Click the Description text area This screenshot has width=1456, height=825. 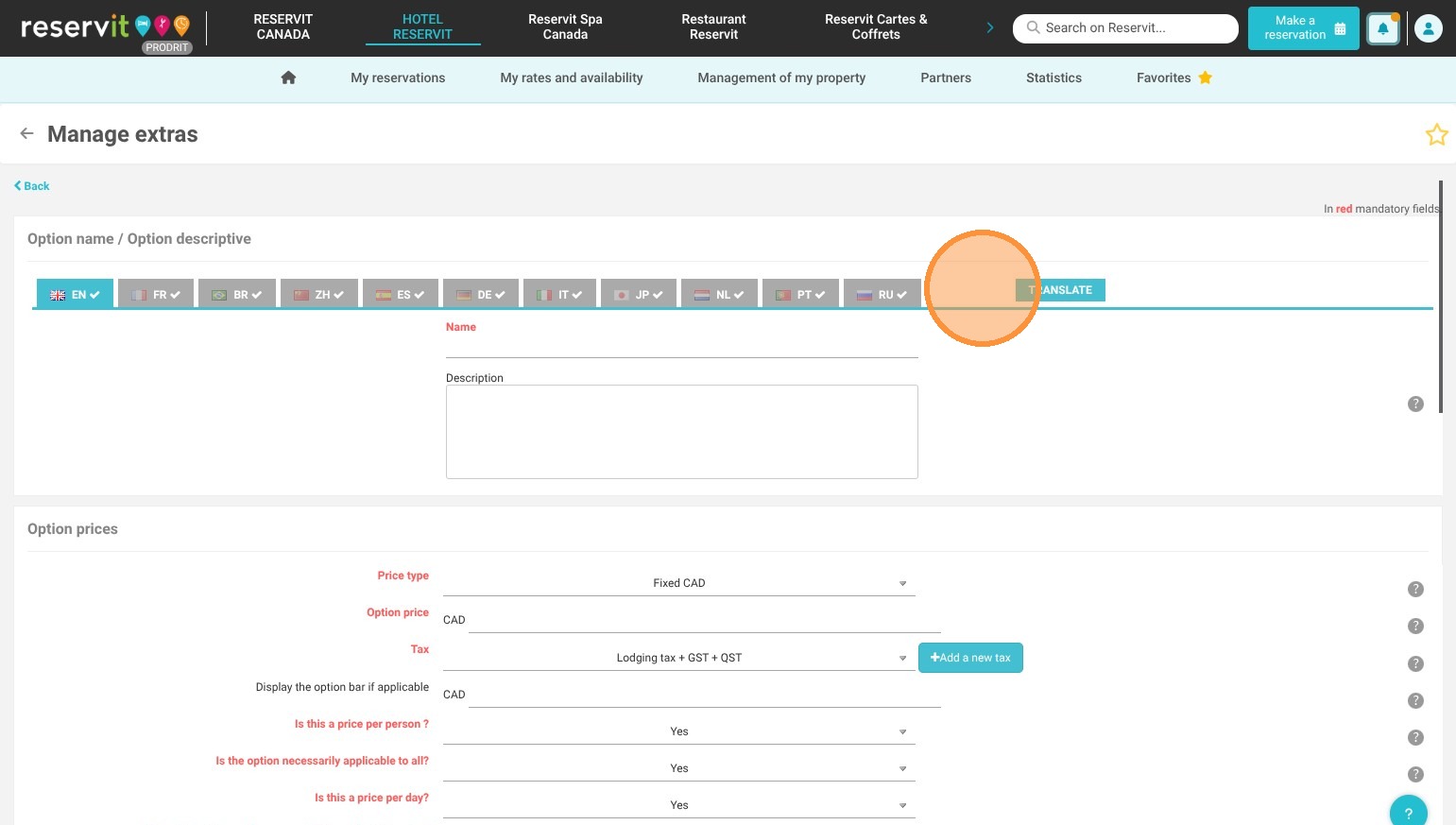(x=681, y=432)
